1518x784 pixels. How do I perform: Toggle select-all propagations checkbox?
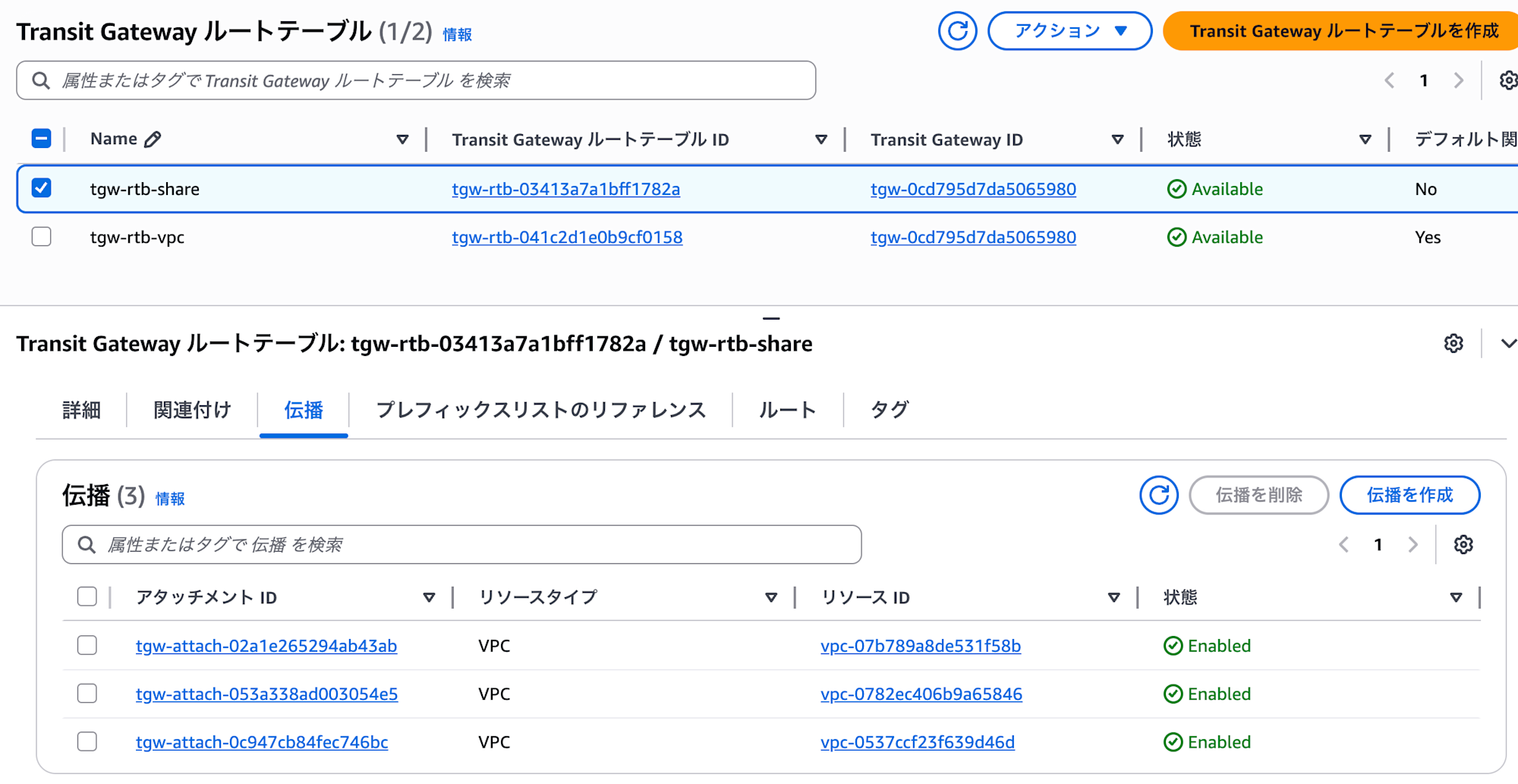click(87, 597)
